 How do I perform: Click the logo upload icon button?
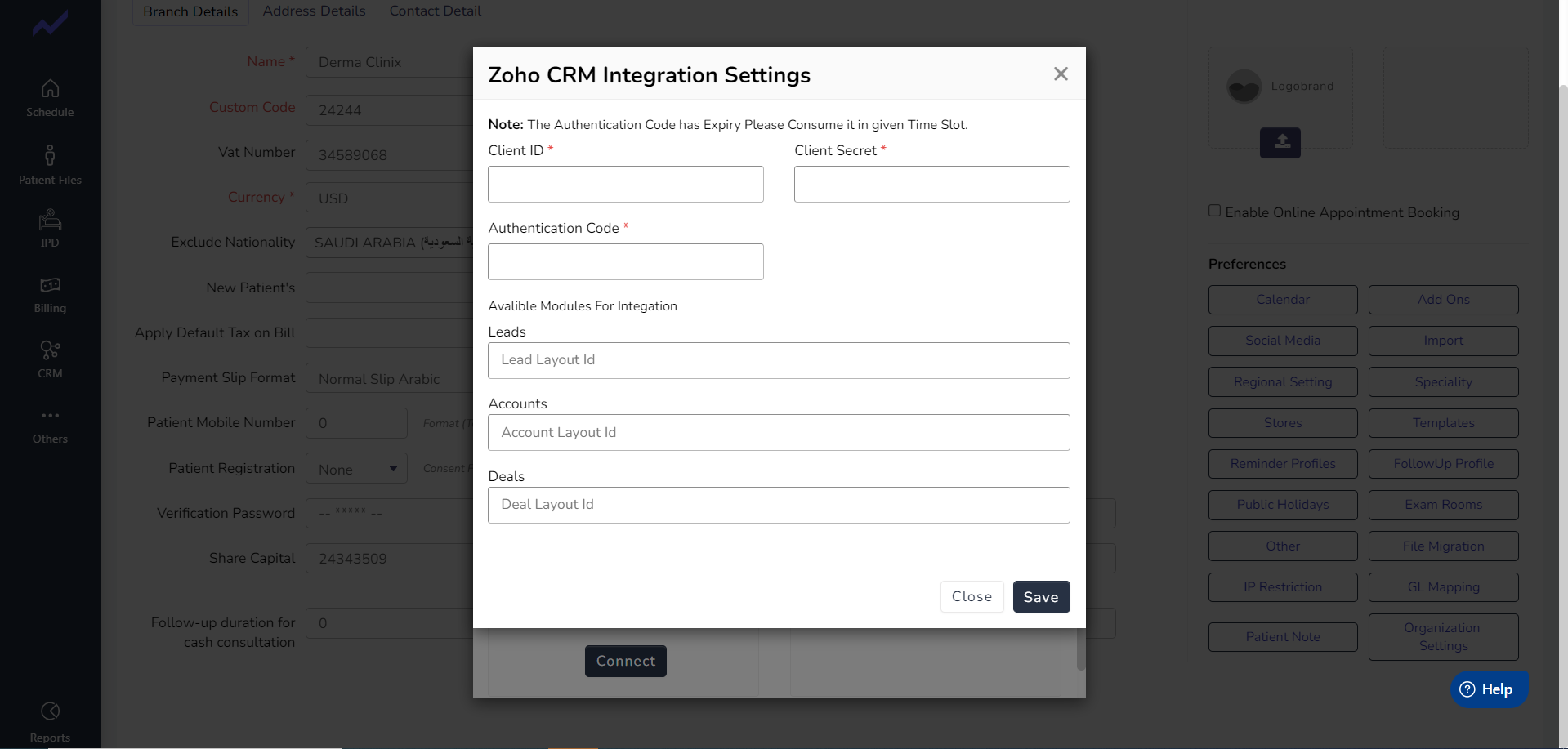(1280, 142)
